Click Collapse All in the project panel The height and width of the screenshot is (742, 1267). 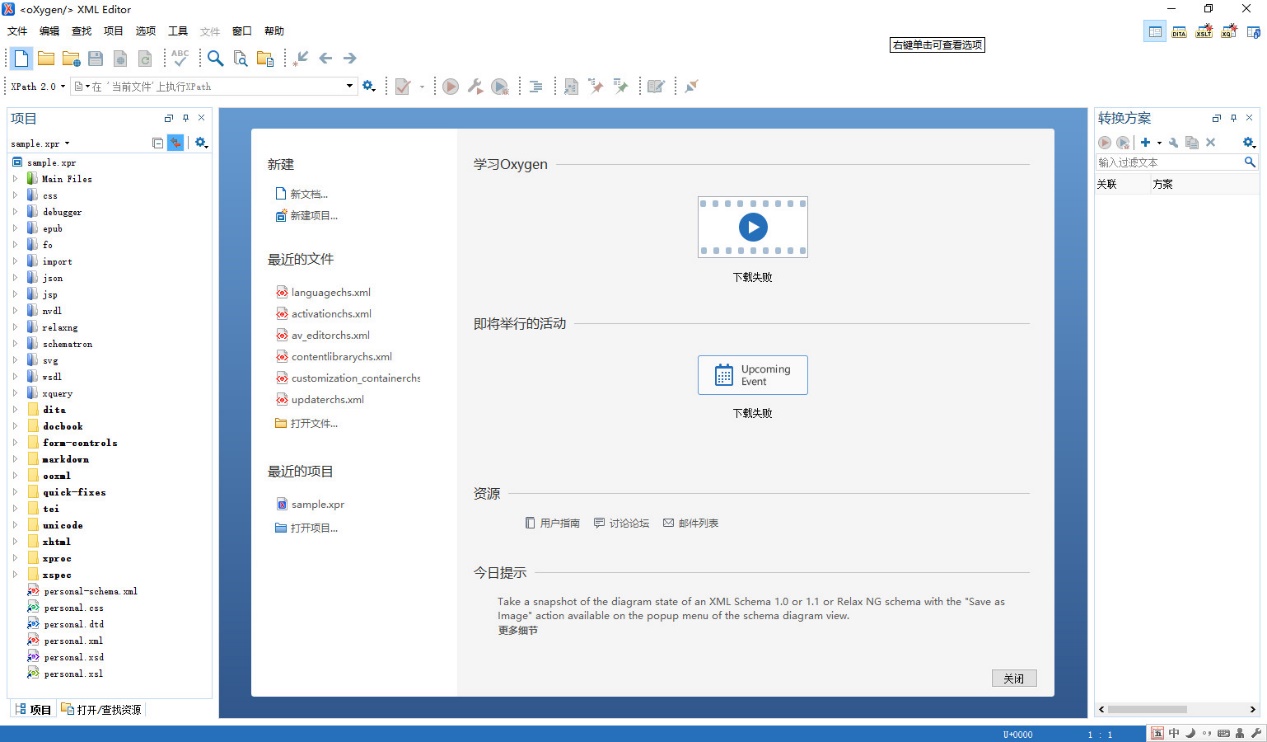(x=158, y=143)
